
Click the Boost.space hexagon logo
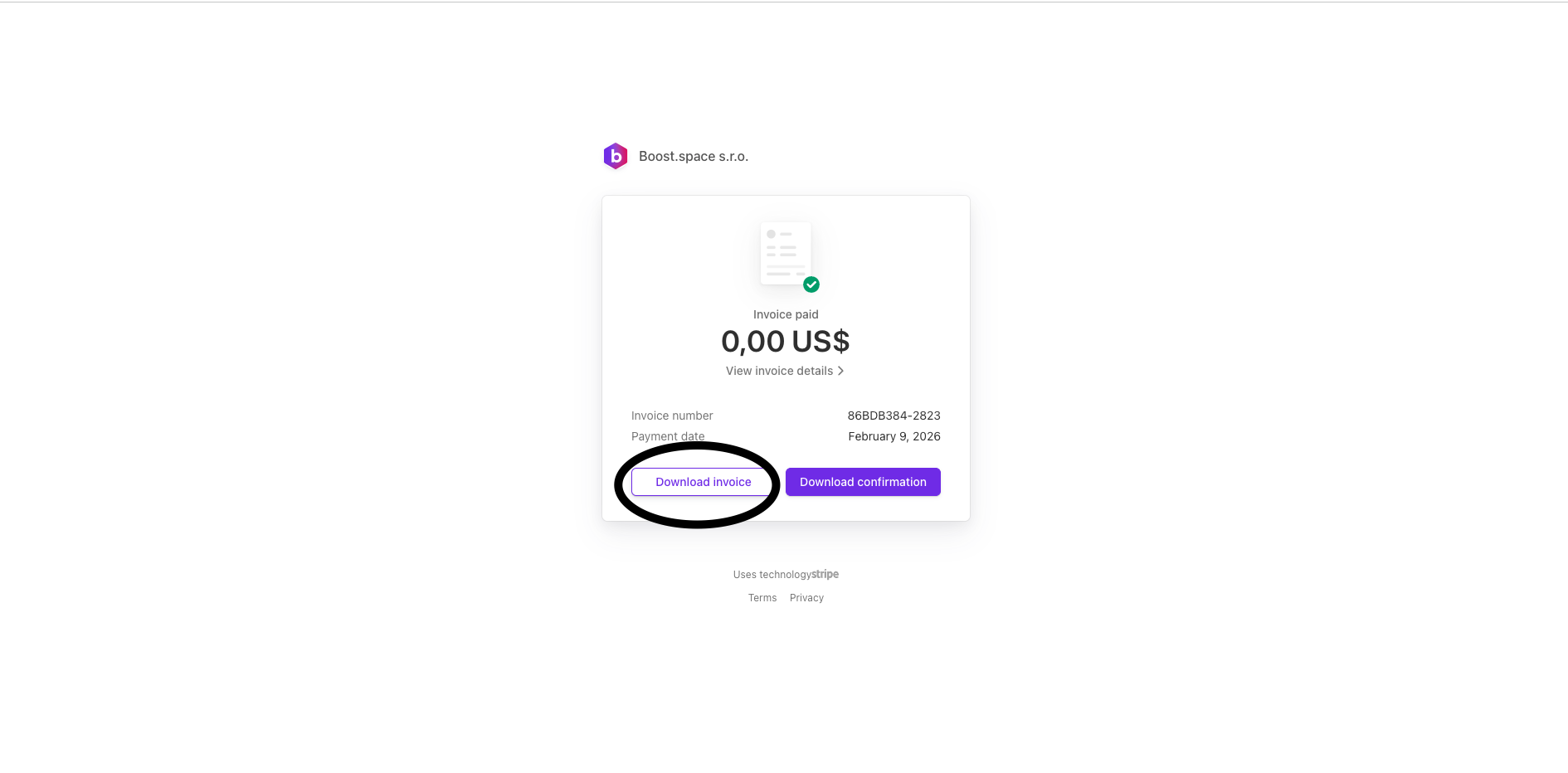pyautogui.click(x=616, y=156)
